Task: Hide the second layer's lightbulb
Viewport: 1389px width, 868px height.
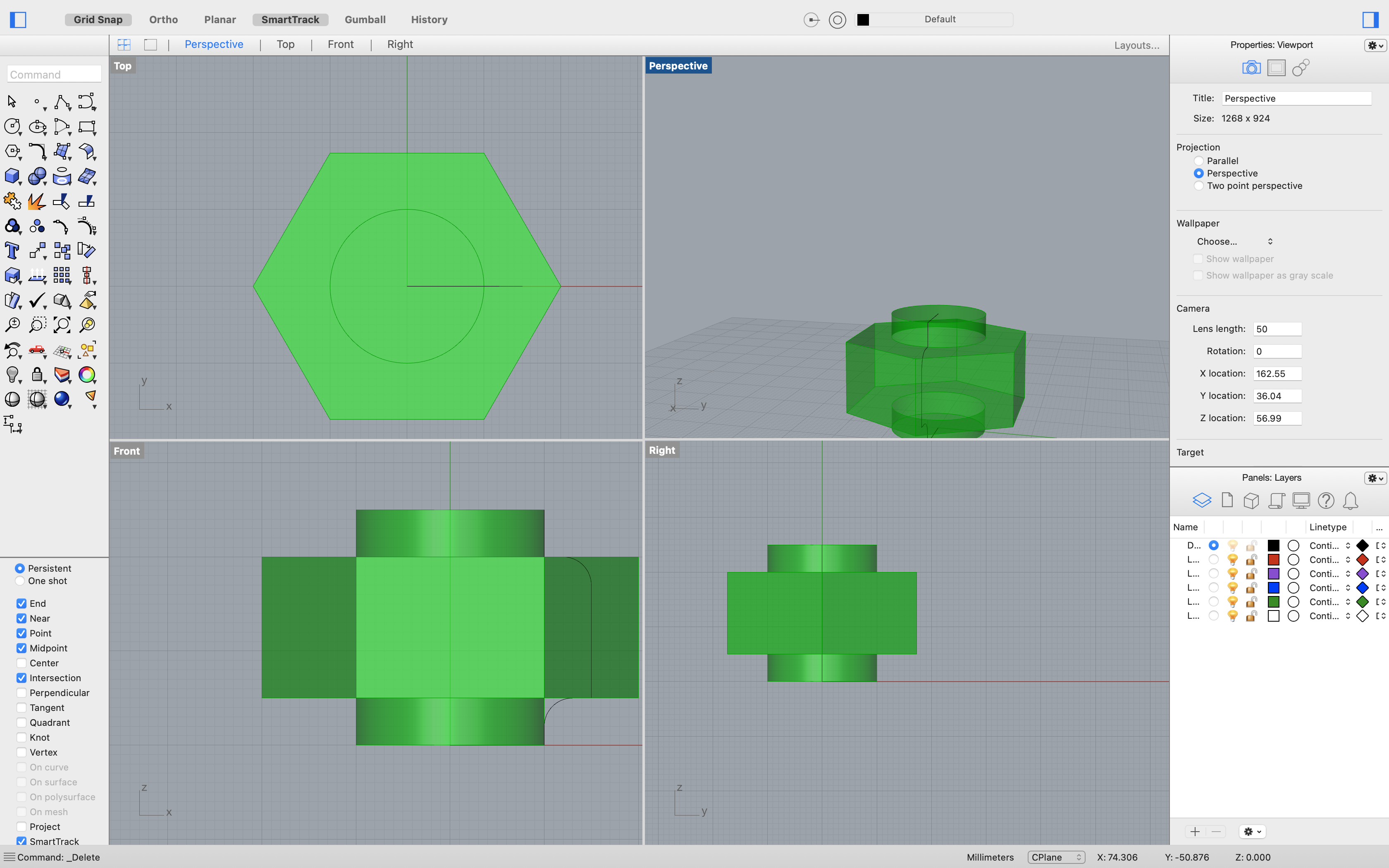Action: point(1233,560)
